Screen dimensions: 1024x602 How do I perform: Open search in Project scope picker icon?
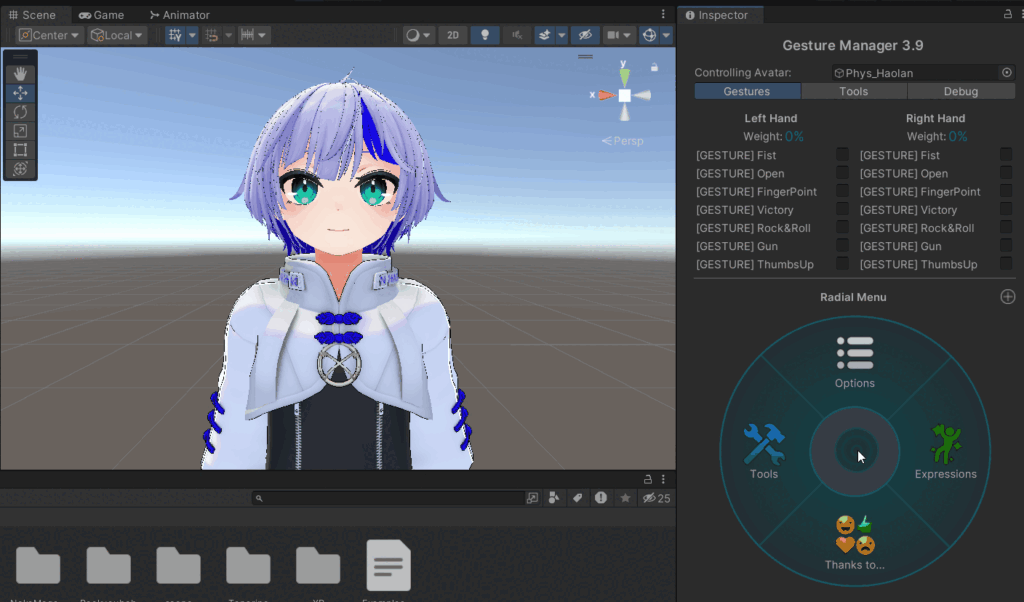(x=532, y=498)
